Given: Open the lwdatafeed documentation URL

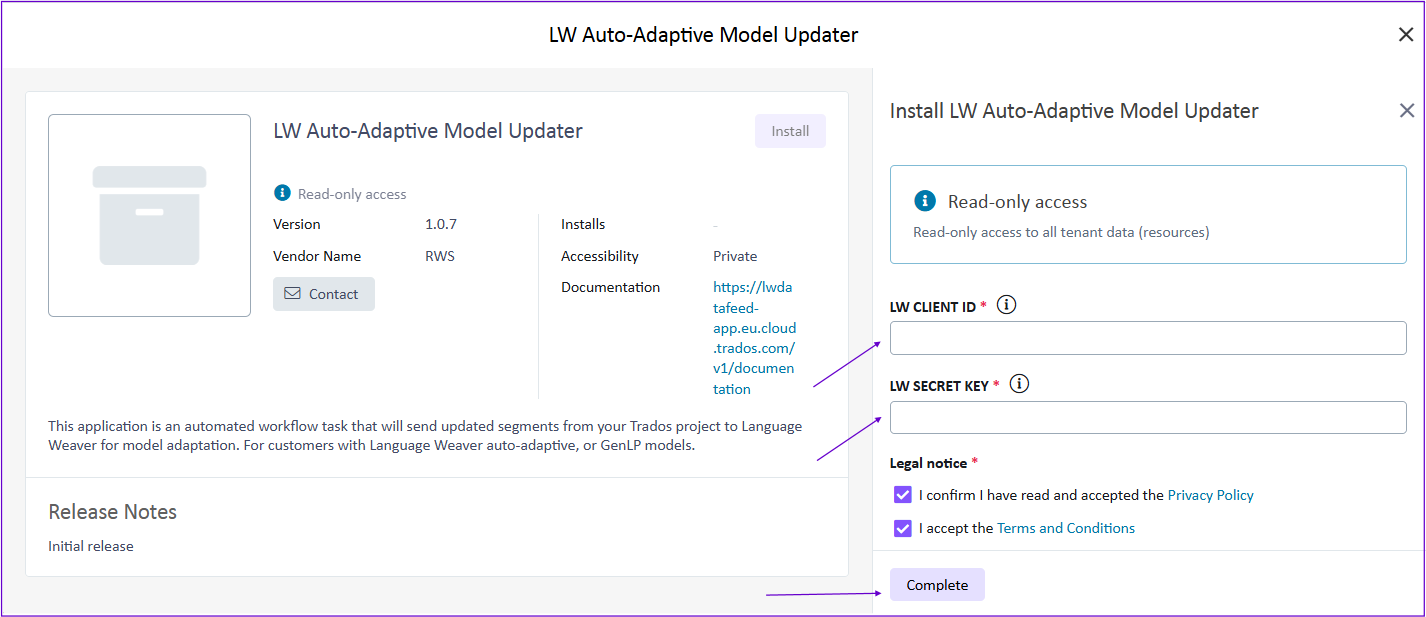Looking at the screenshot, I should click(x=754, y=338).
